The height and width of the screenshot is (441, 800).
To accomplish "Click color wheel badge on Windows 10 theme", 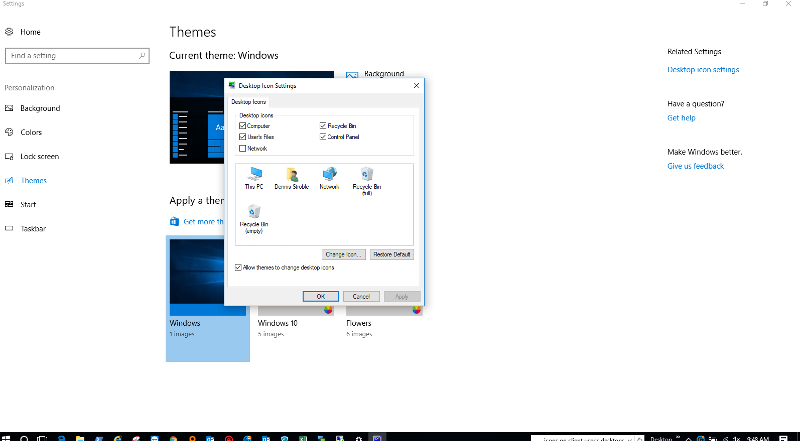I will point(328,310).
